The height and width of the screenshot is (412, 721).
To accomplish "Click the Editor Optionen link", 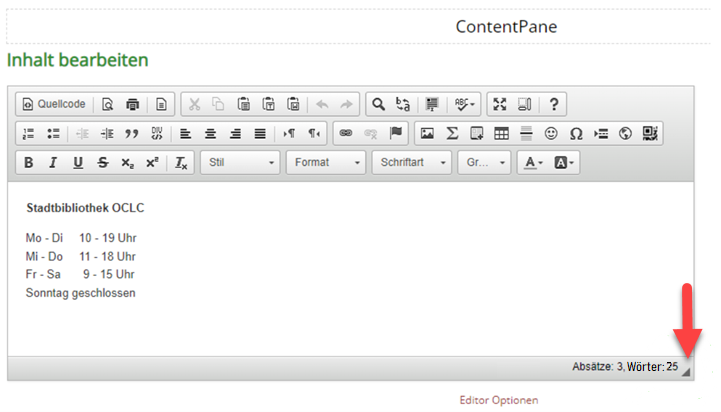I will pos(498,400).
